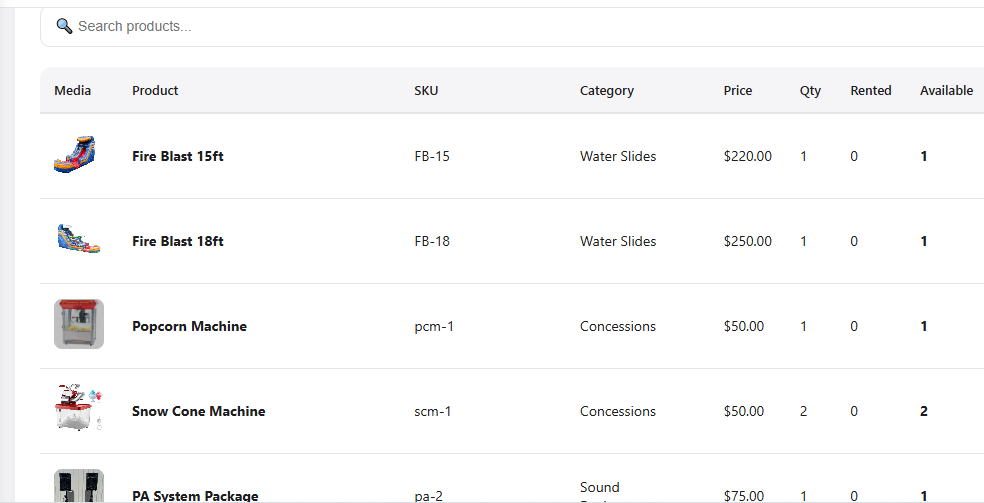The height and width of the screenshot is (503, 984).
Task: Click the PA System Package product name
Action: (x=195, y=496)
